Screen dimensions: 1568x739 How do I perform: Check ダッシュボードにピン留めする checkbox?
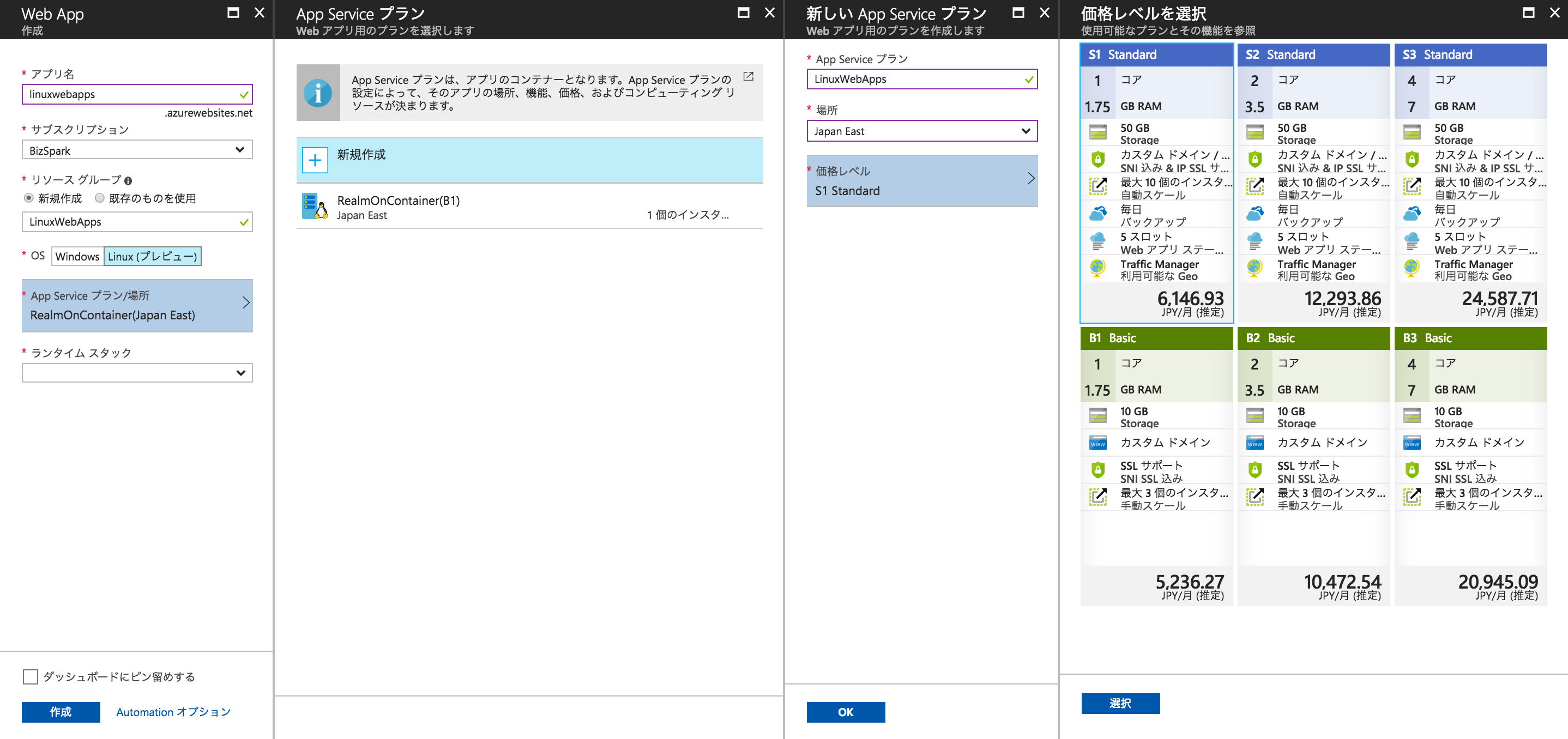tap(31, 677)
